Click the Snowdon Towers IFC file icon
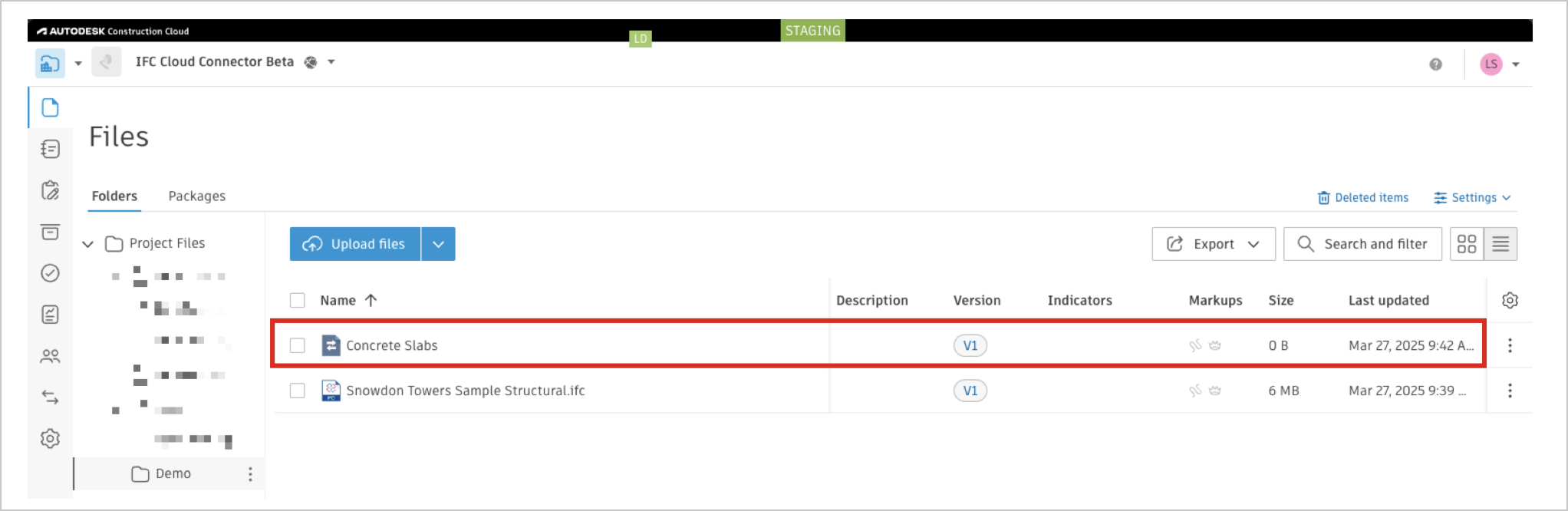The image size is (1568, 511). pyautogui.click(x=331, y=391)
